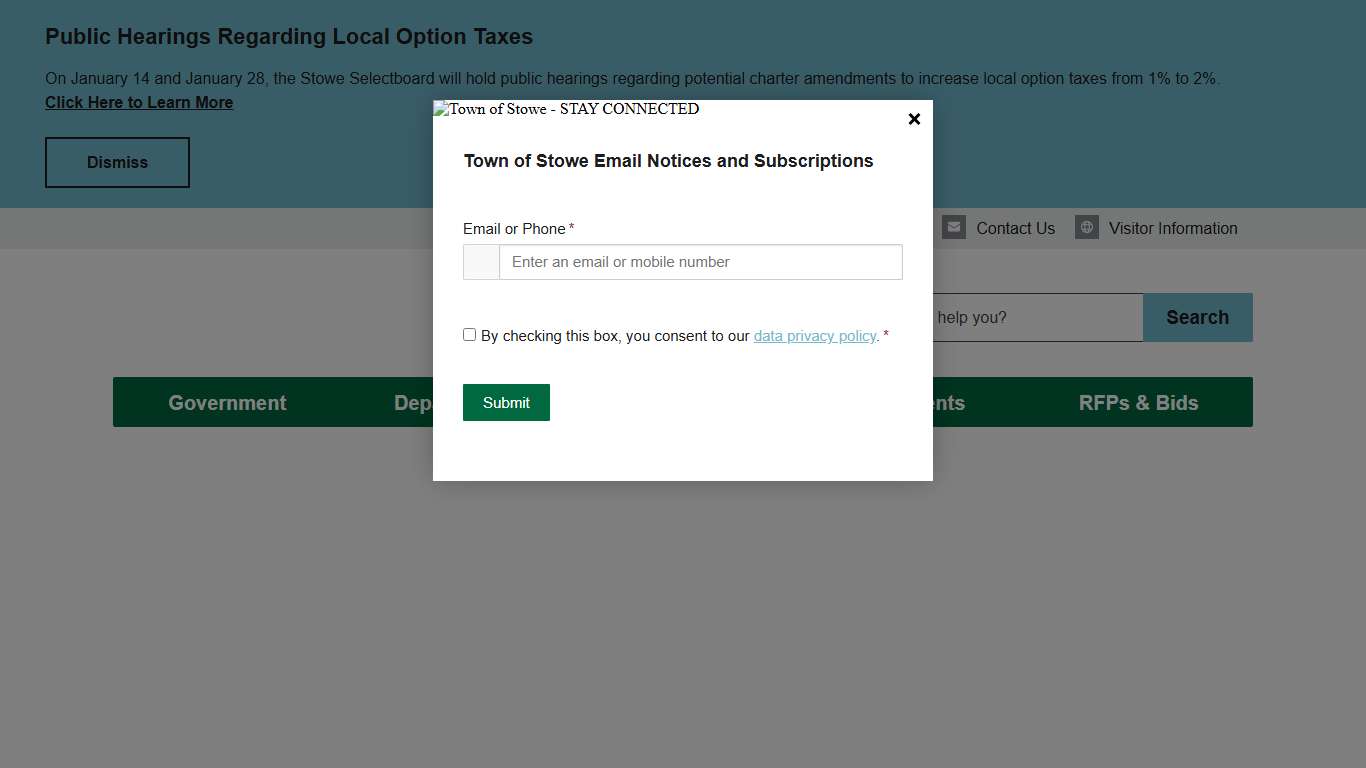This screenshot has height=768, width=1366.
Task: Click the 'Email or Phone' field label
Action: [x=514, y=229]
